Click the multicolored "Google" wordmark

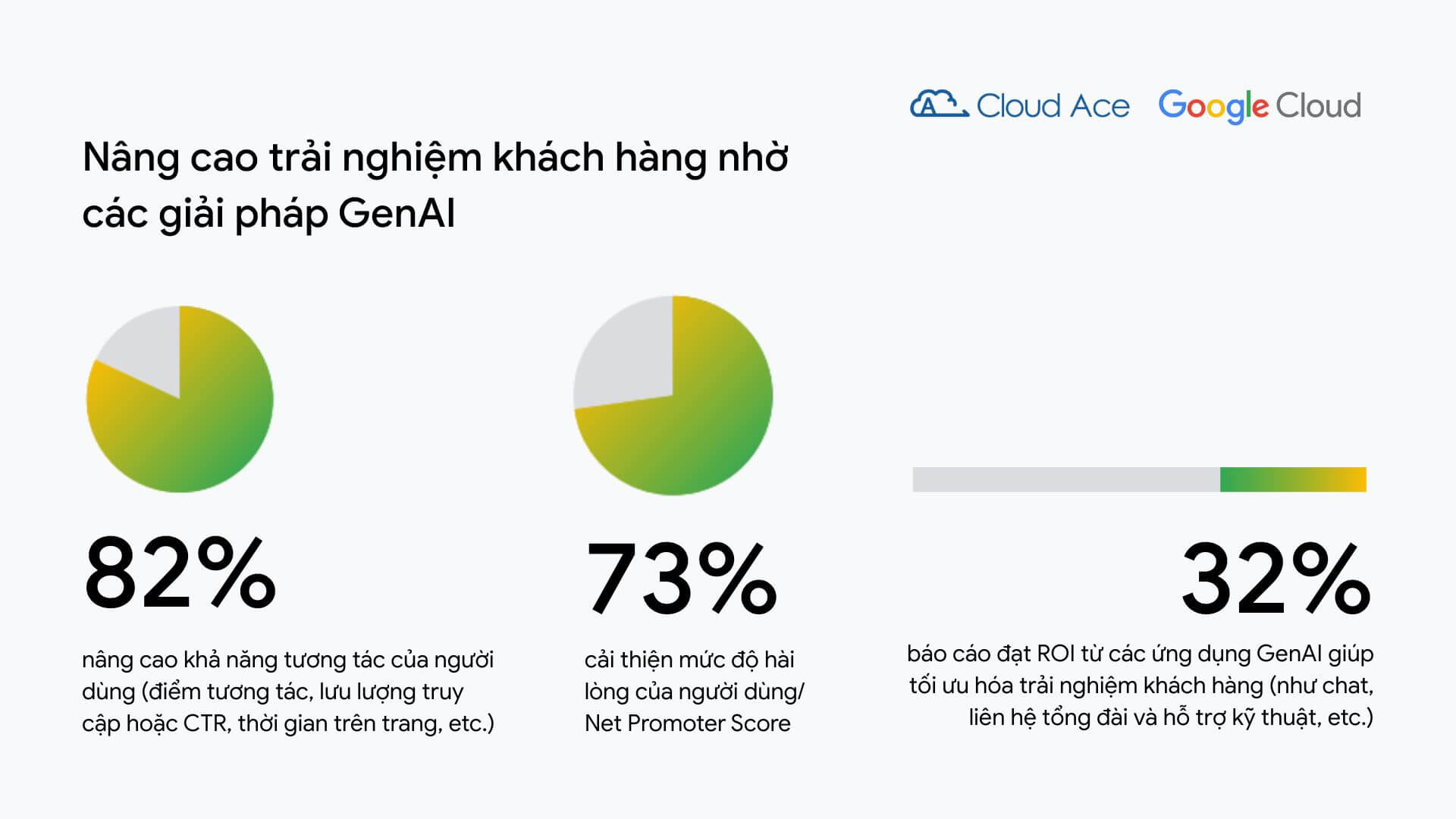[1213, 106]
